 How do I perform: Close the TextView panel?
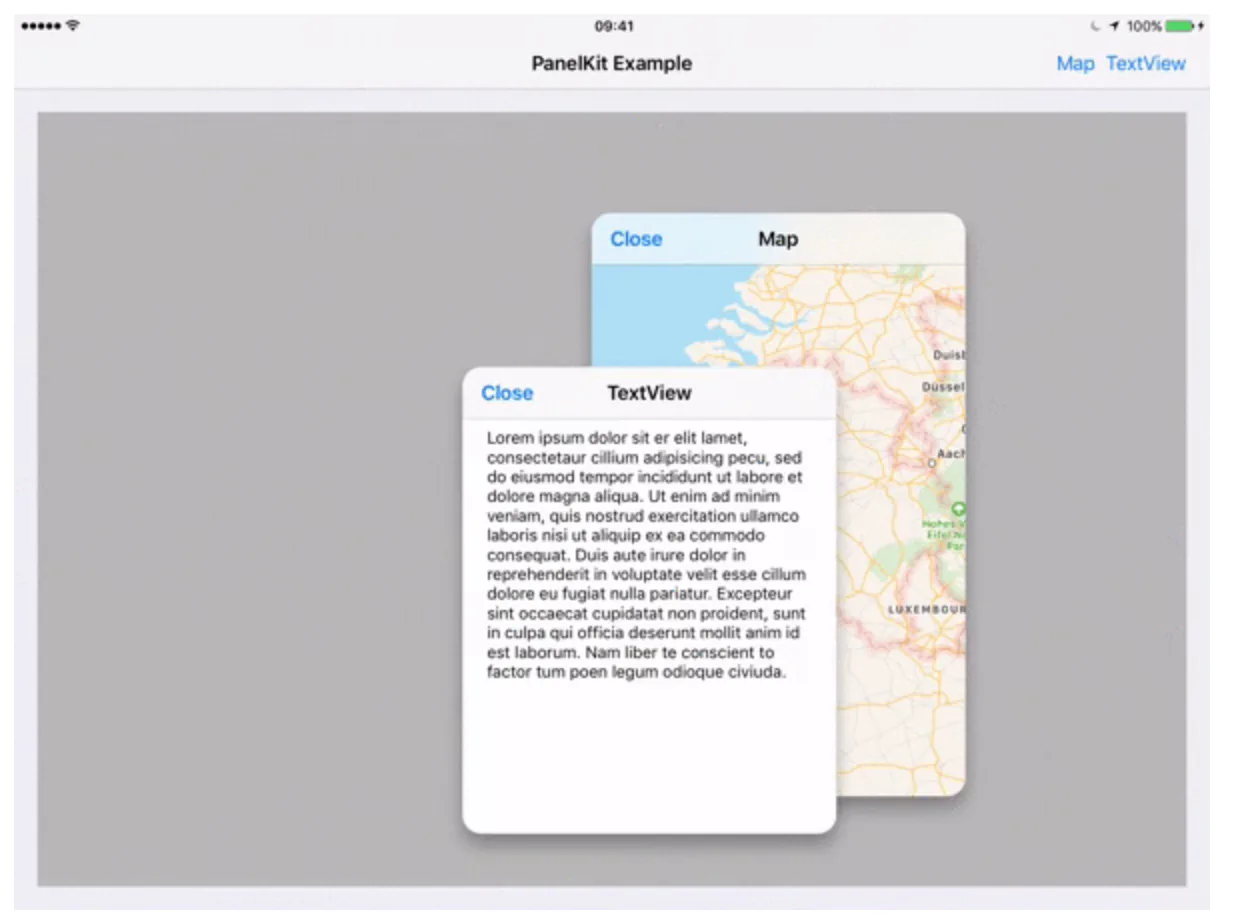[507, 393]
